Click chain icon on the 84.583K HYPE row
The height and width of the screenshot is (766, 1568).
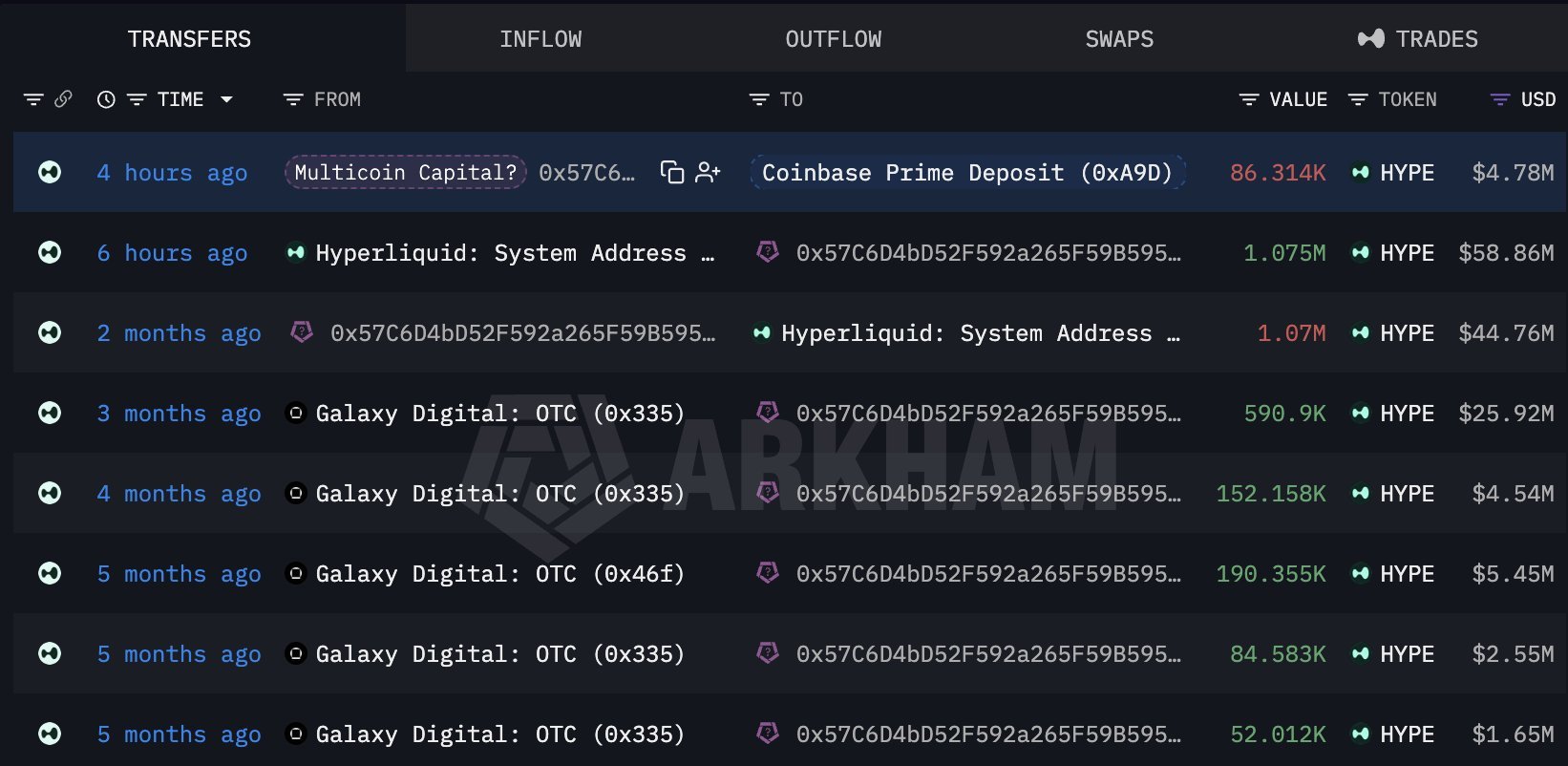click(50, 653)
